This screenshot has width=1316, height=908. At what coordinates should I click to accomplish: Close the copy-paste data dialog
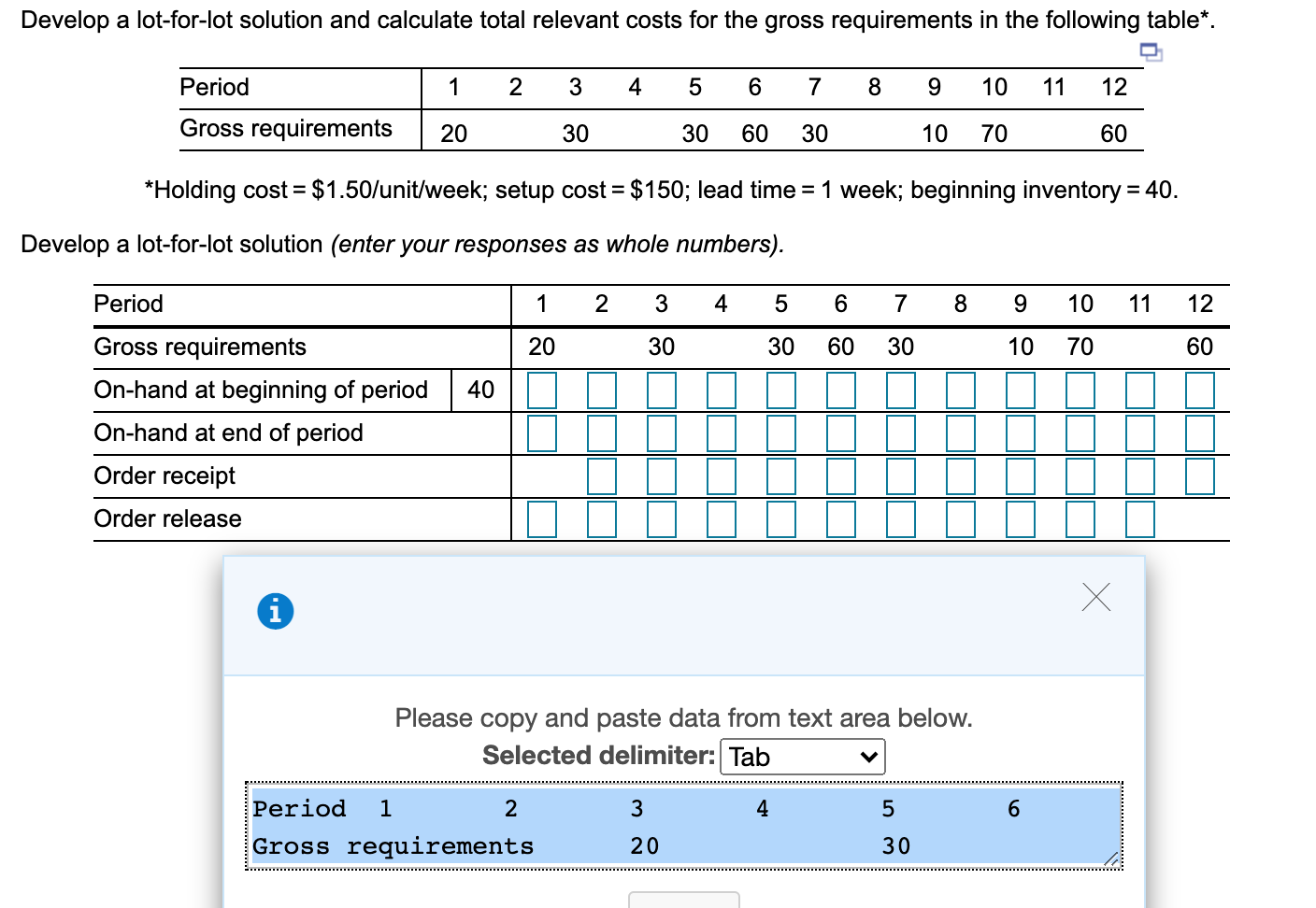1096,597
